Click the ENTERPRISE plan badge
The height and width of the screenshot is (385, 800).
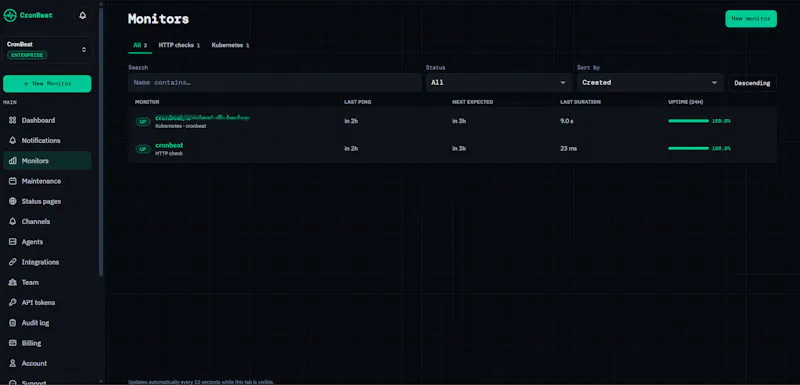[x=27, y=55]
